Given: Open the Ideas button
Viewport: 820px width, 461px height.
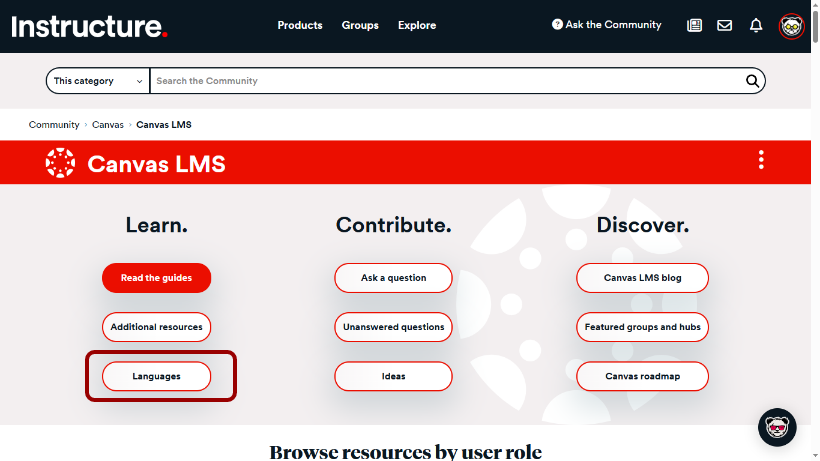Looking at the screenshot, I should coord(393,376).
